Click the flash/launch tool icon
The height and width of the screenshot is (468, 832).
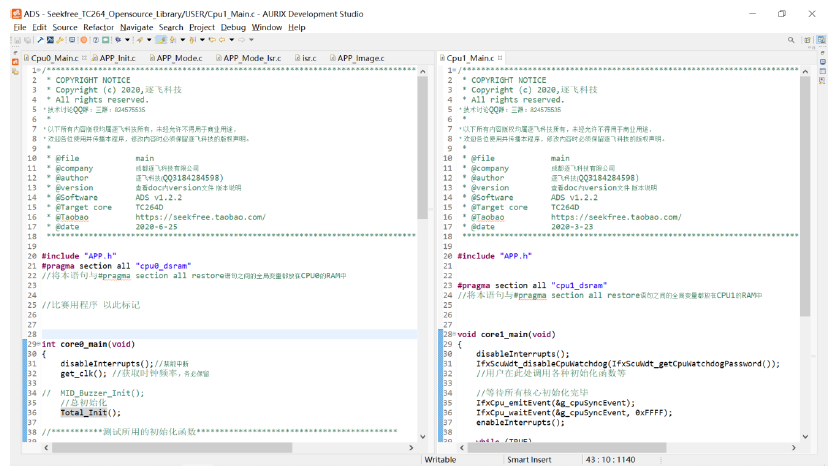pyautogui.click(x=140, y=40)
